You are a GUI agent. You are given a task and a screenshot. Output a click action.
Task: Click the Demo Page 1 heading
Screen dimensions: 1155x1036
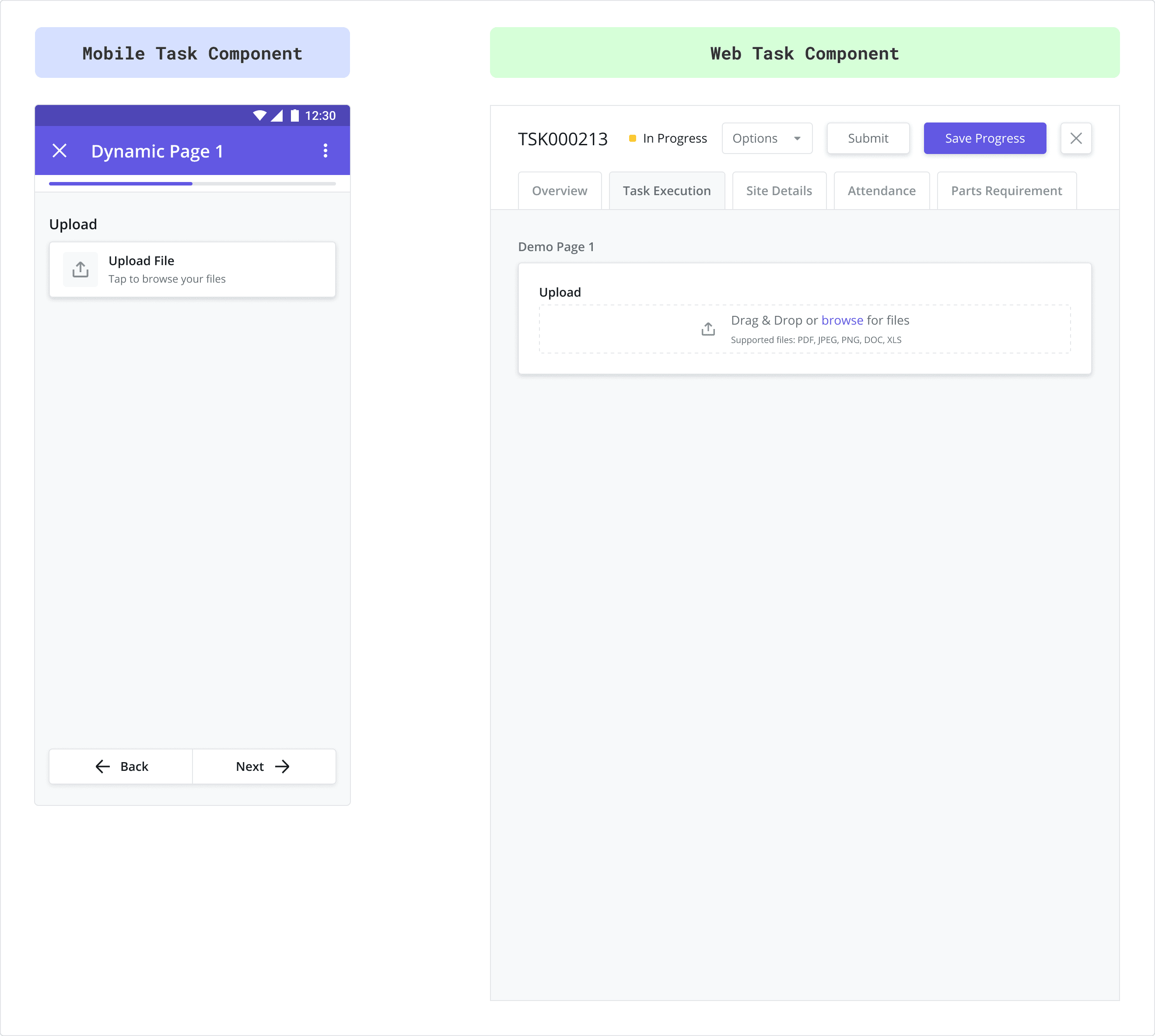556,247
